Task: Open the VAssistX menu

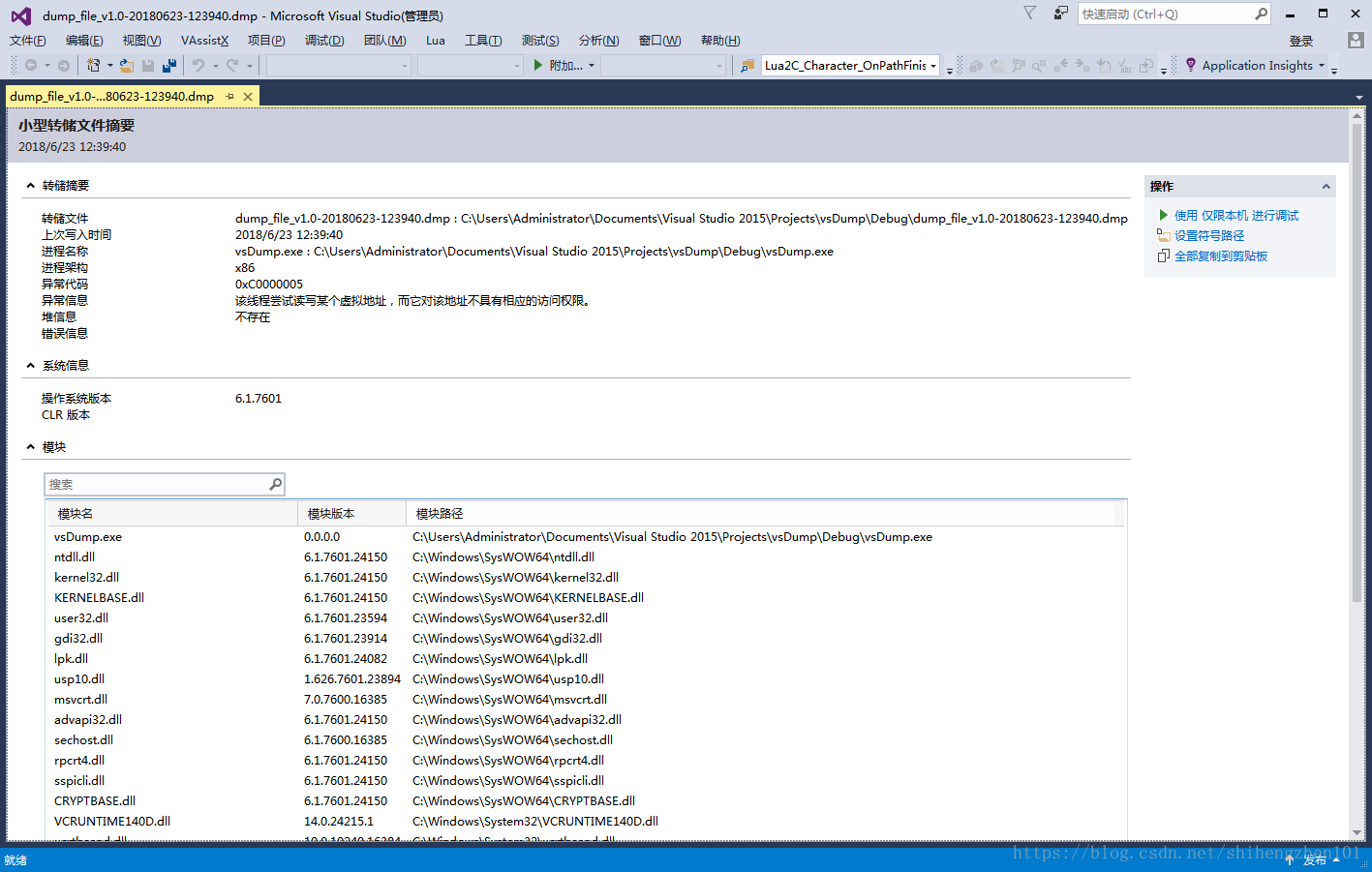Action: (x=204, y=41)
